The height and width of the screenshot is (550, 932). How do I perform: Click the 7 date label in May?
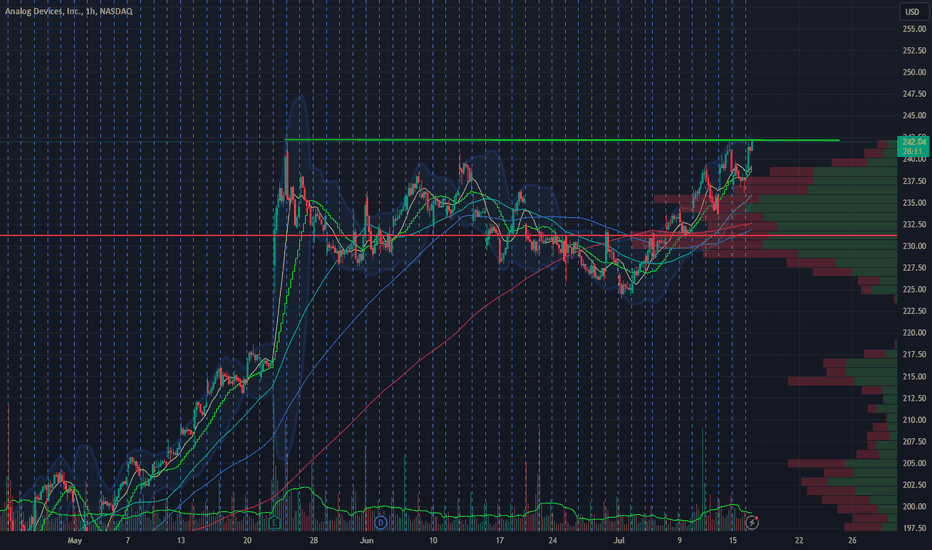[128, 540]
